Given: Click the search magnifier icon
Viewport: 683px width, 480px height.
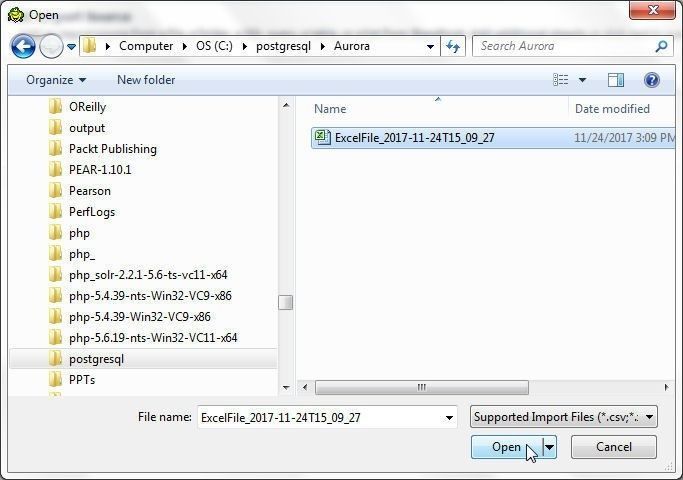Looking at the screenshot, I should pos(661,46).
